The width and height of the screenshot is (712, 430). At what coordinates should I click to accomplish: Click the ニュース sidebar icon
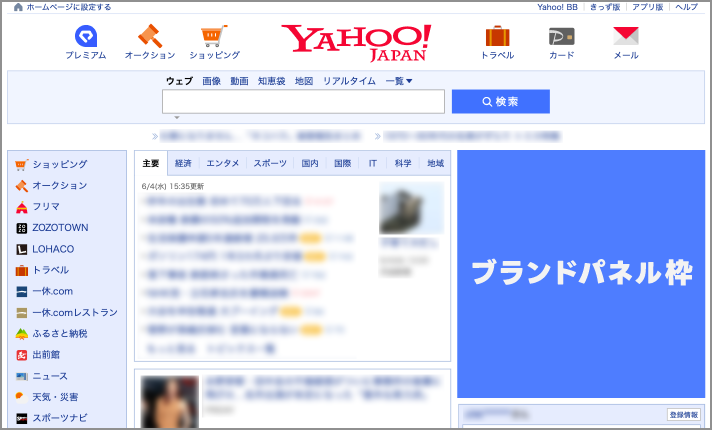click(21, 376)
